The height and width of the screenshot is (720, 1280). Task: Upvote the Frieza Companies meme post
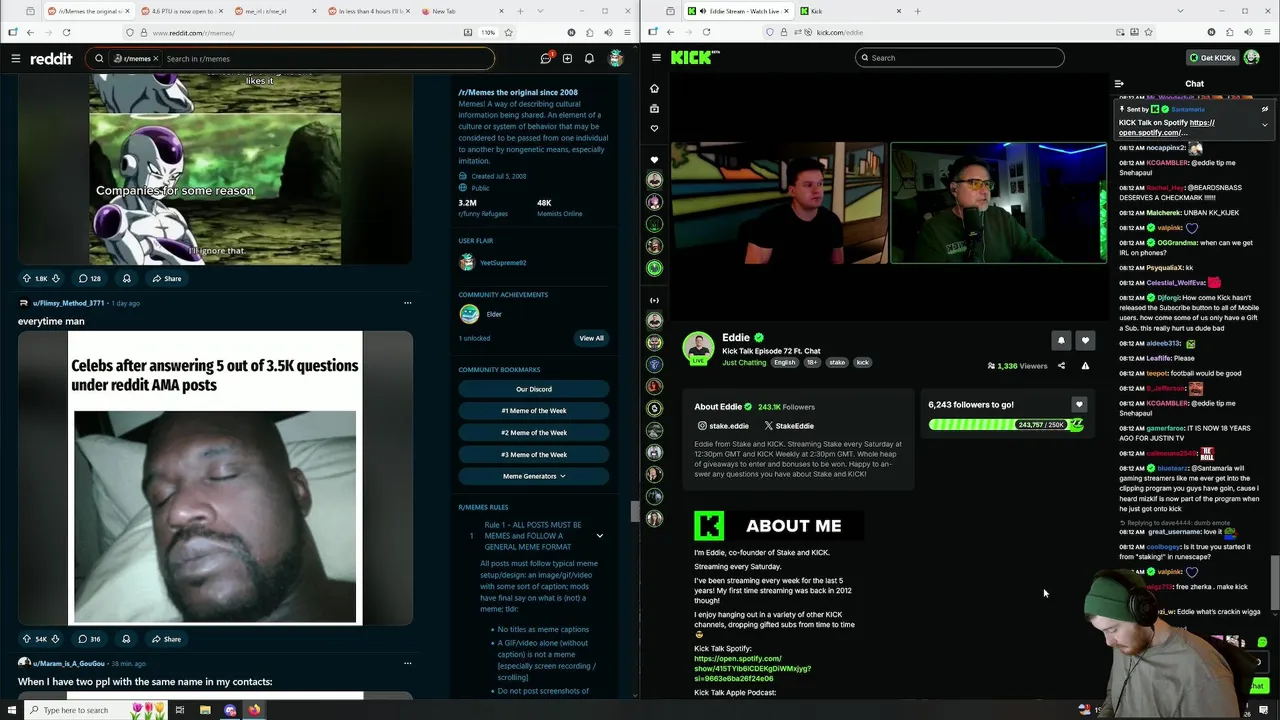(x=27, y=278)
